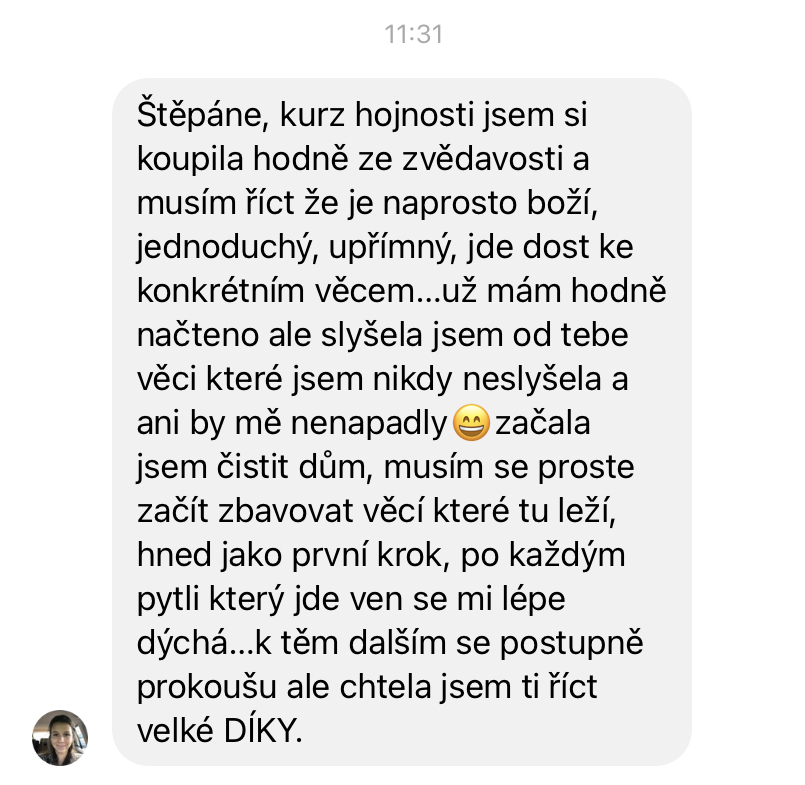Click the phrase 'naprosto boží' in the message
This screenshot has width=805, height=785.
(x=490, y=204)
